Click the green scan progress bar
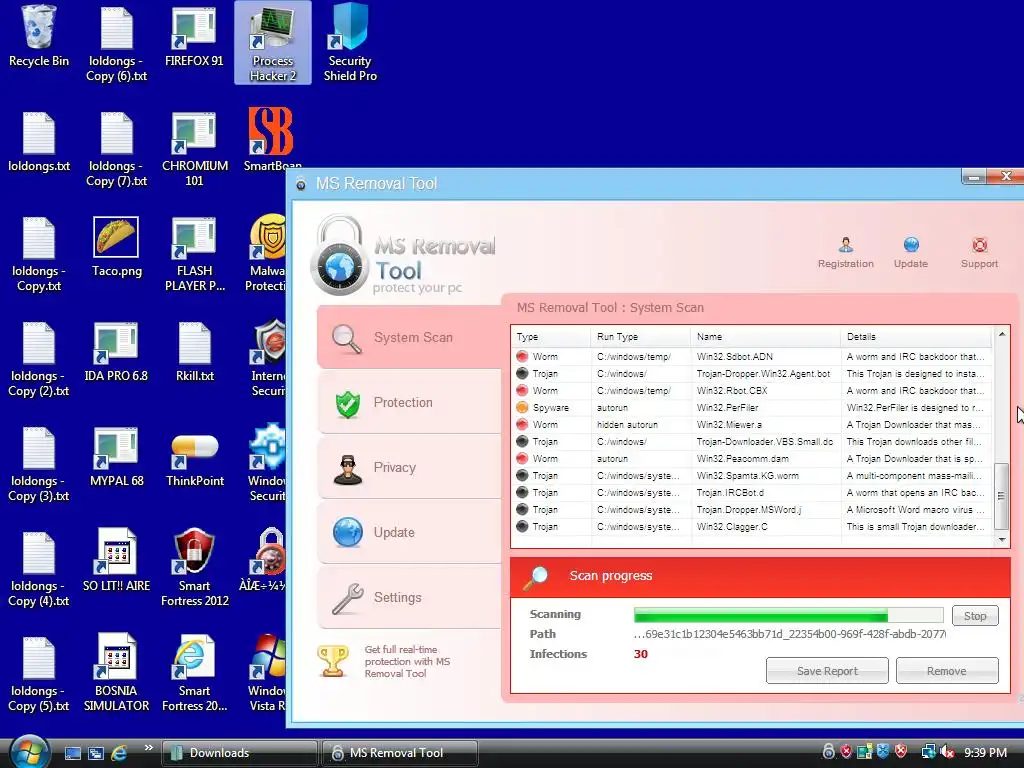The image size is (1024, 768). (788, 615)
